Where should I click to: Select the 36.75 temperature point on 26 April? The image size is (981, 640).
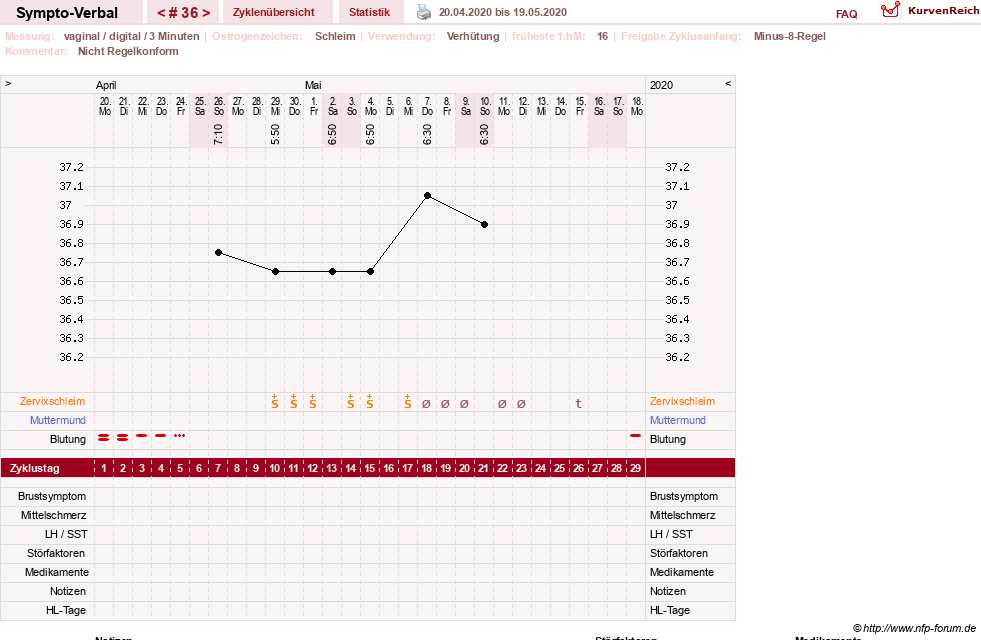click(x=218, y=252)
